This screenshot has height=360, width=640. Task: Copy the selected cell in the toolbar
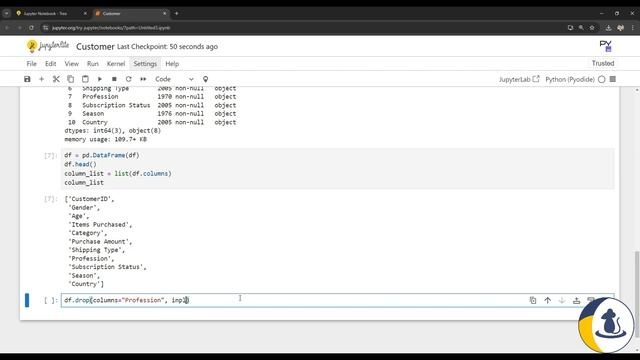pyautogui.click(x=71, y=79)
